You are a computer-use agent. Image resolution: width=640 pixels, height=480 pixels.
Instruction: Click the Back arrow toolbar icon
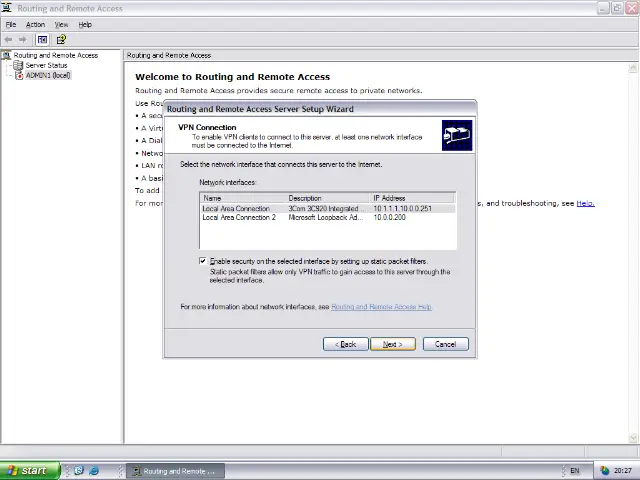coord(8,40)
